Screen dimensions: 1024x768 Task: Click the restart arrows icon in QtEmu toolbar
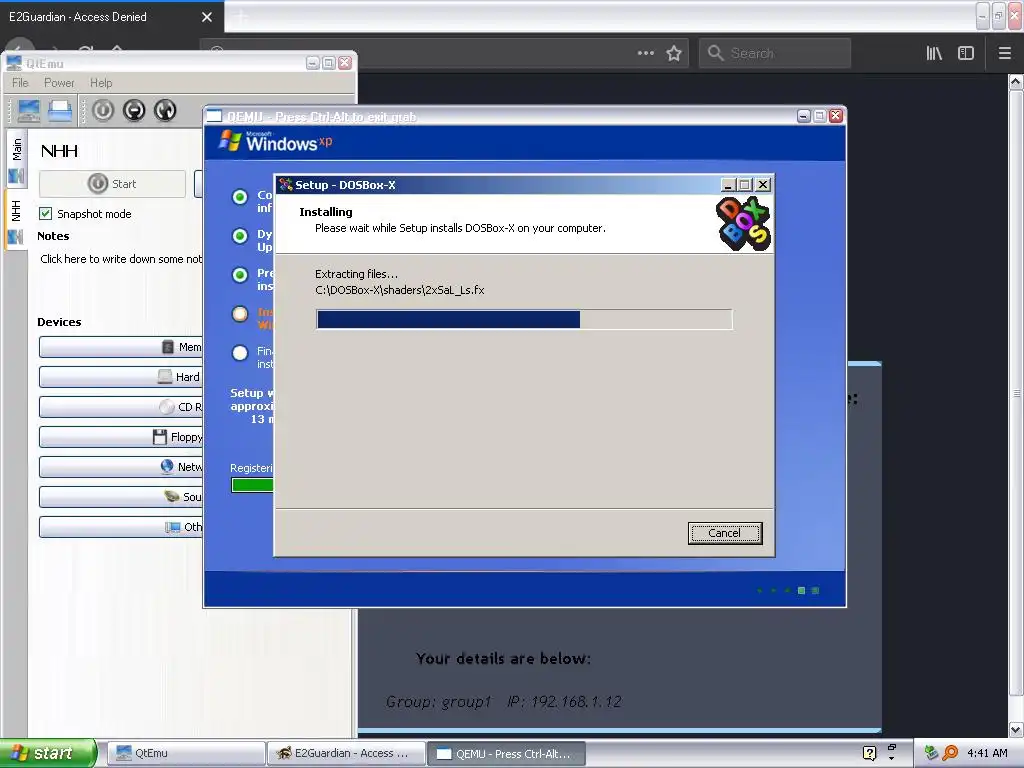(x=165, y=110)
